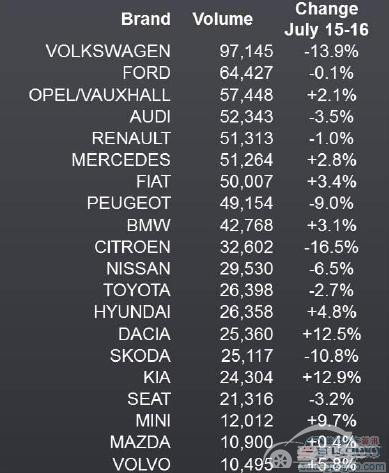
Task: Click KIA volume 24,304
Action: pos(246,377)
